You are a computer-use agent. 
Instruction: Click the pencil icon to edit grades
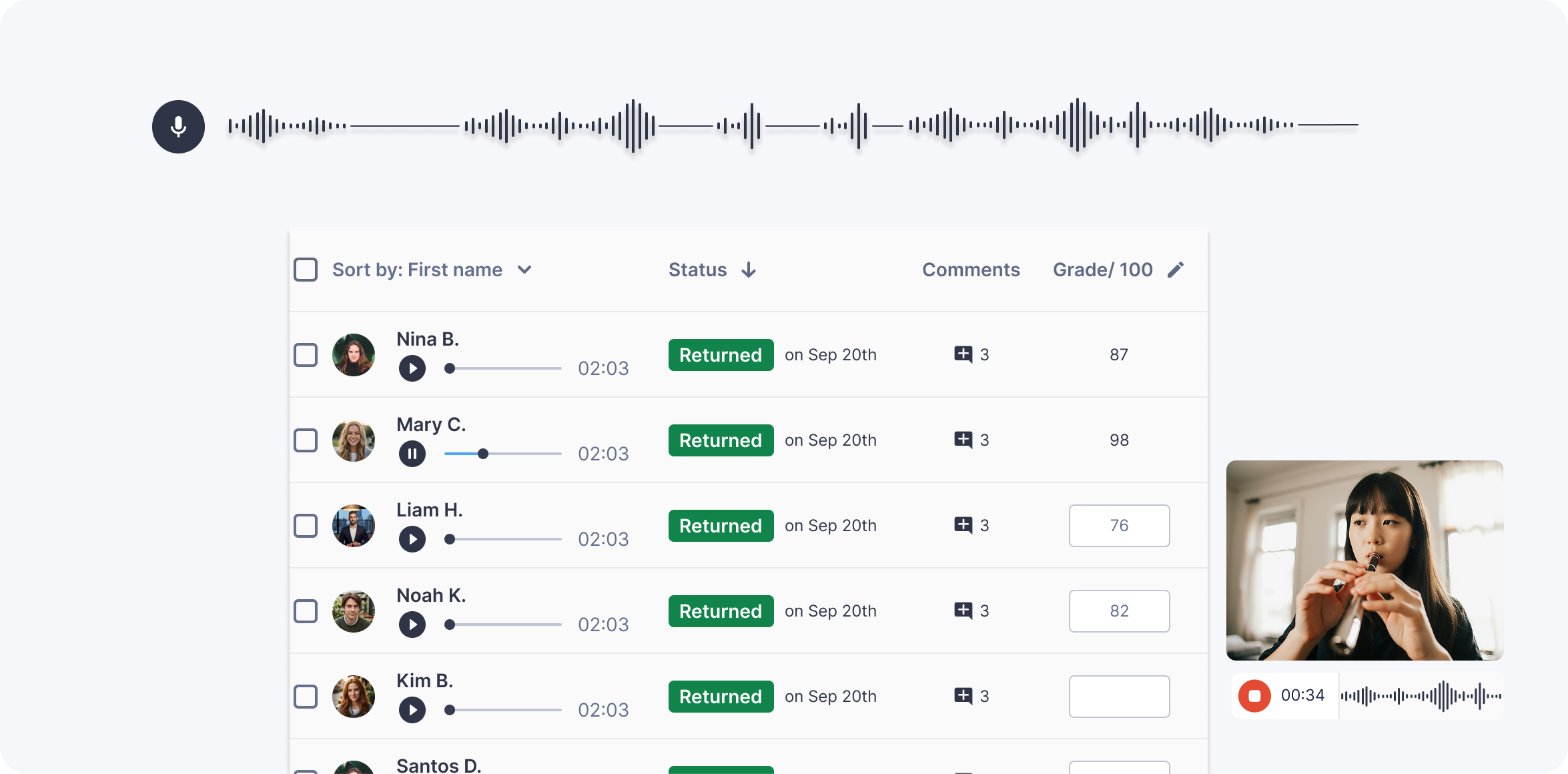[x=1176, y=270]
